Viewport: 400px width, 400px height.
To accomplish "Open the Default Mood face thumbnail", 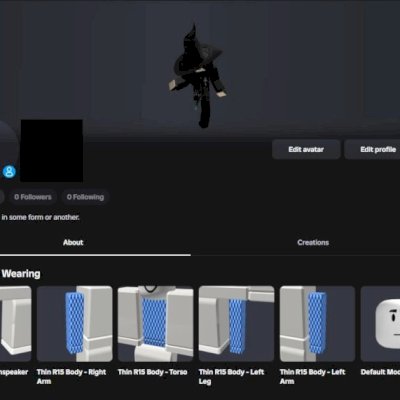I will (x=380, y=324).
